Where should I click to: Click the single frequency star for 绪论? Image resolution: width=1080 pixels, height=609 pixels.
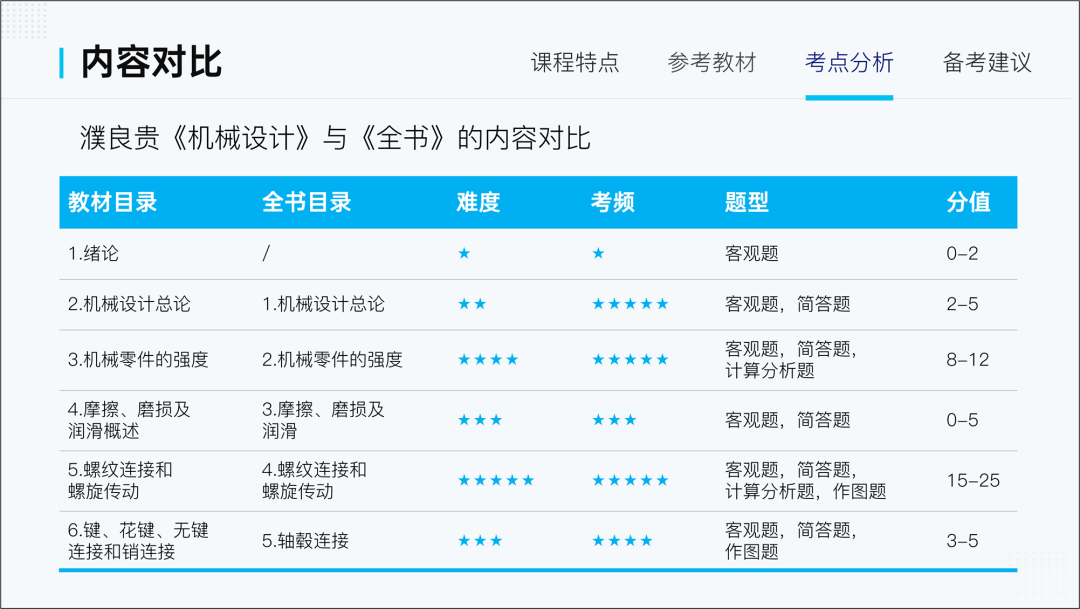(x=599, y=254)
